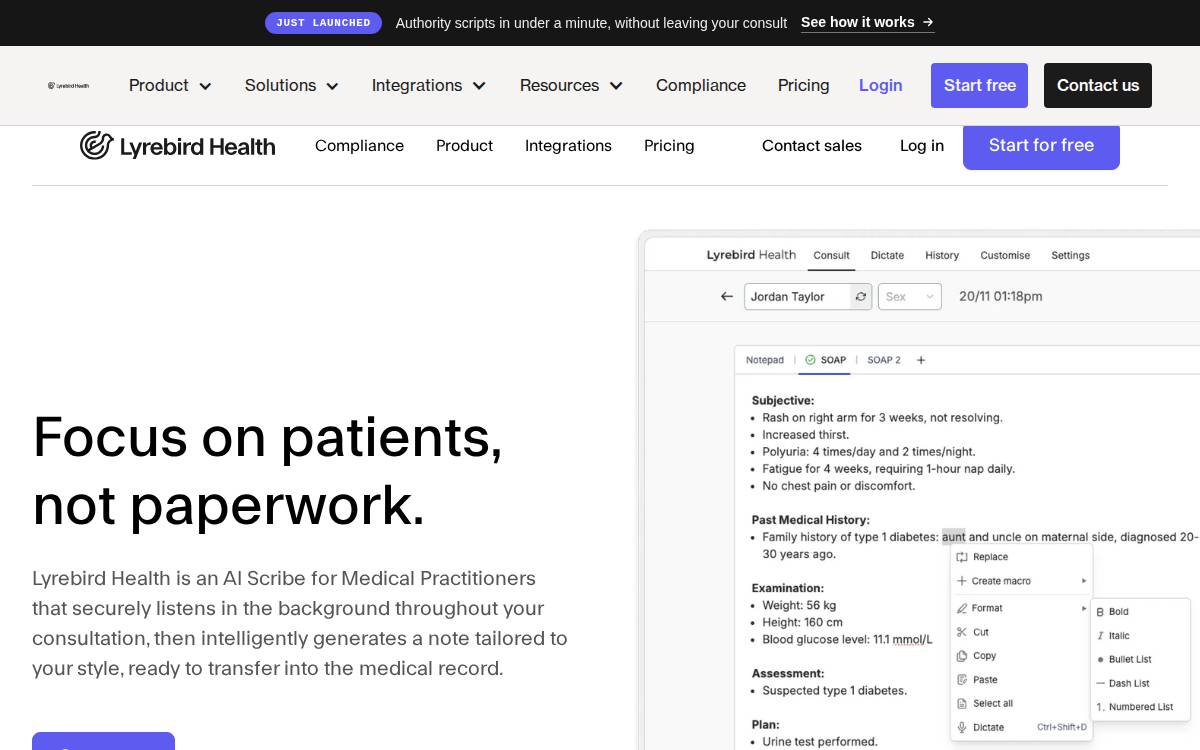Click the Focus on patients, not paperwork headline
Image resolution: width=1200 pixels, height=750 pixels.
pos(267,471)
